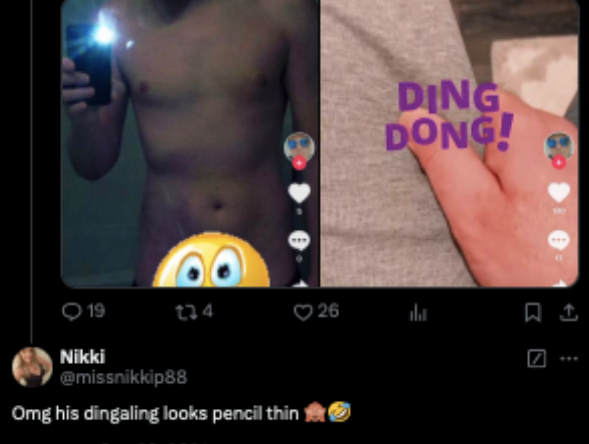Open the Grok slash icon beside Nikki's reply
589x444 pixels.
coord(536,358)
